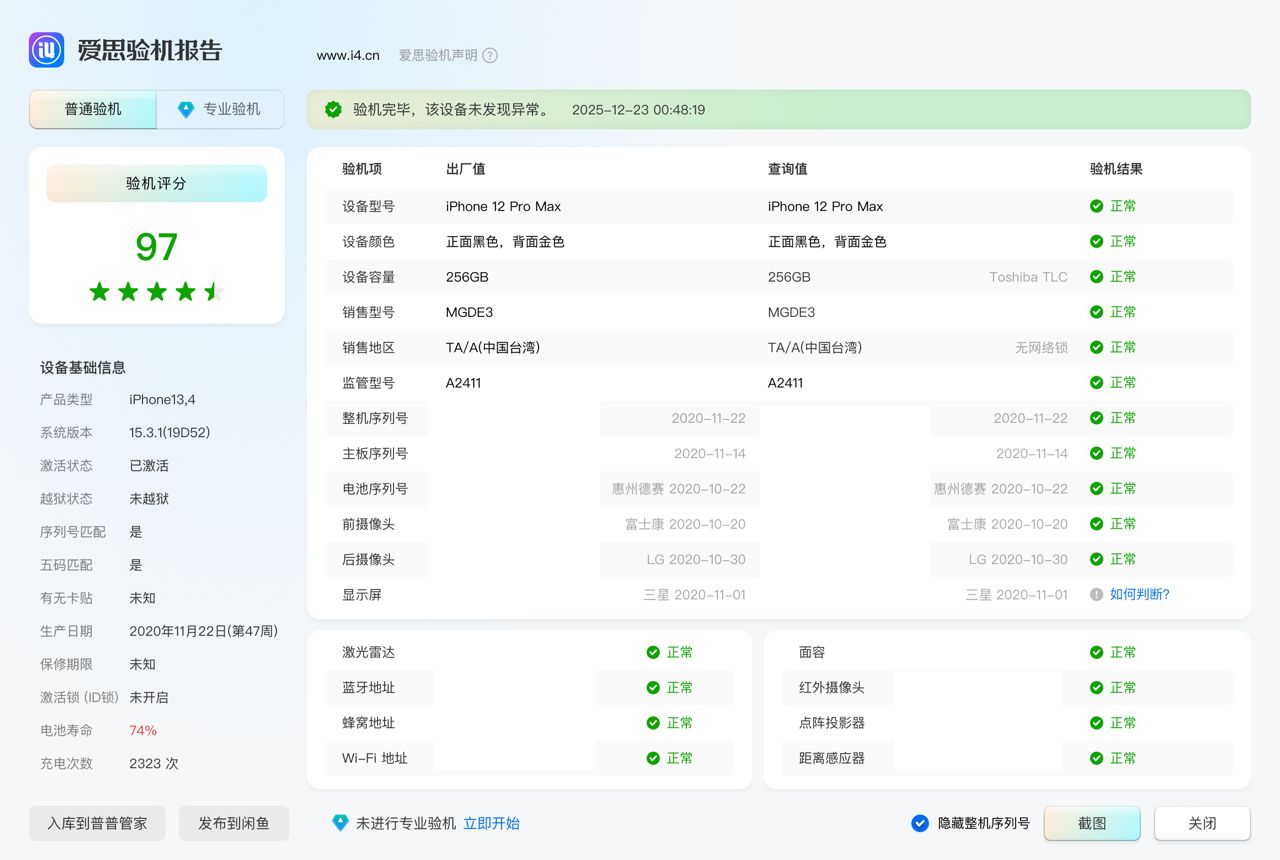Click the blue diamond icon beside 未进行专业验机

[x=340, y=823]
